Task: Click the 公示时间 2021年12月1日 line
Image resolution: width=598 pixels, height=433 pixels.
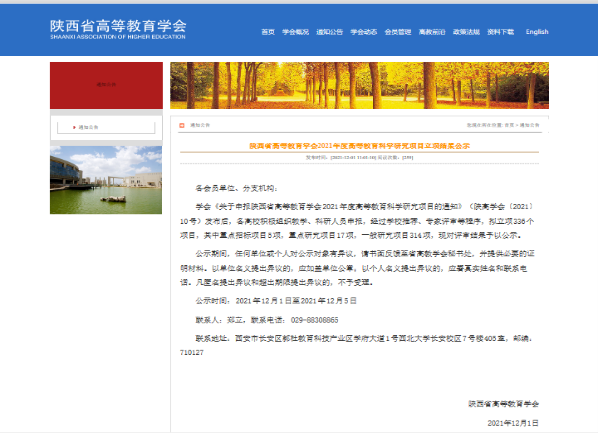Action: 276,301
